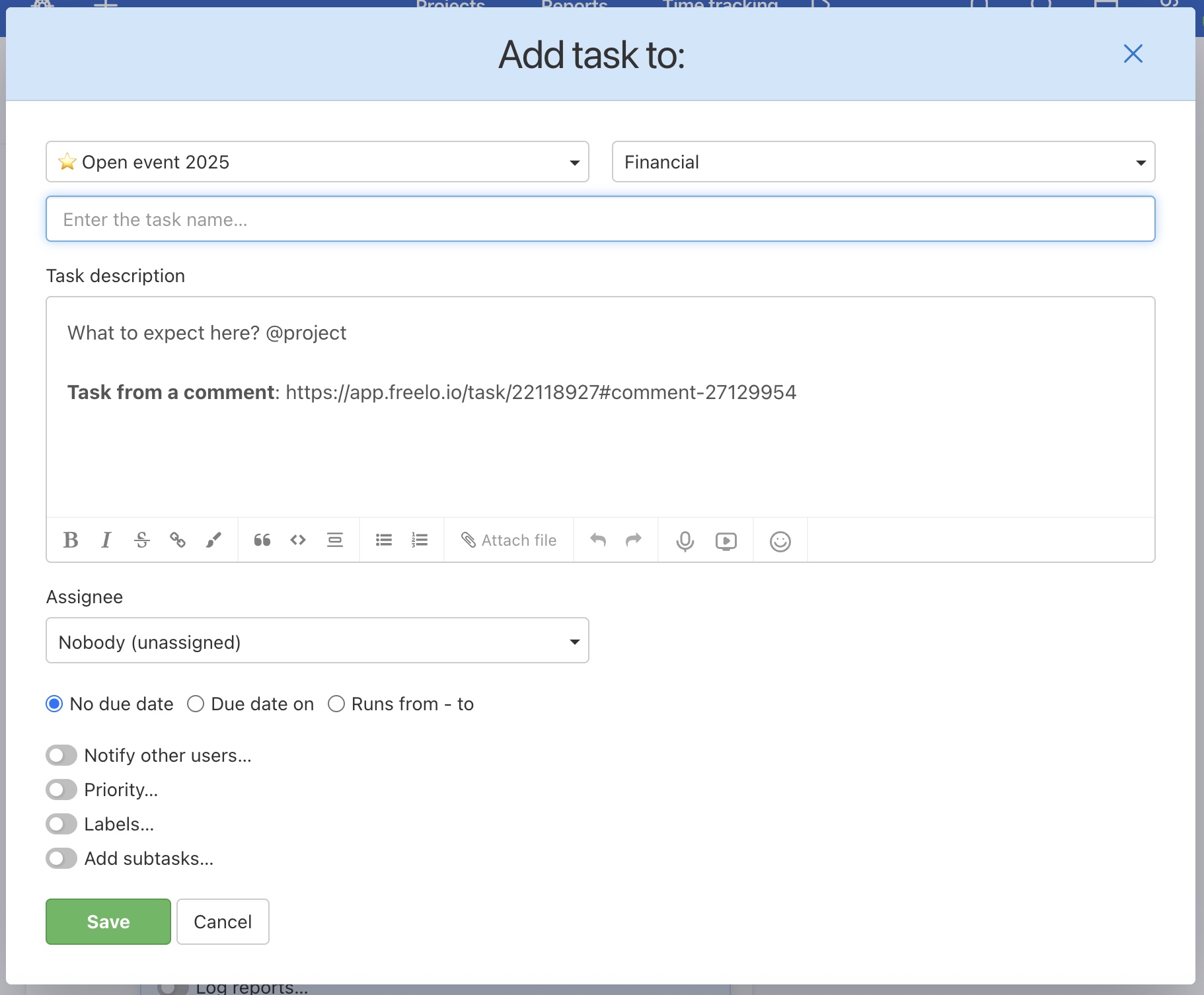
Task: Create a numbered list
Action: [x=420, y=540]
